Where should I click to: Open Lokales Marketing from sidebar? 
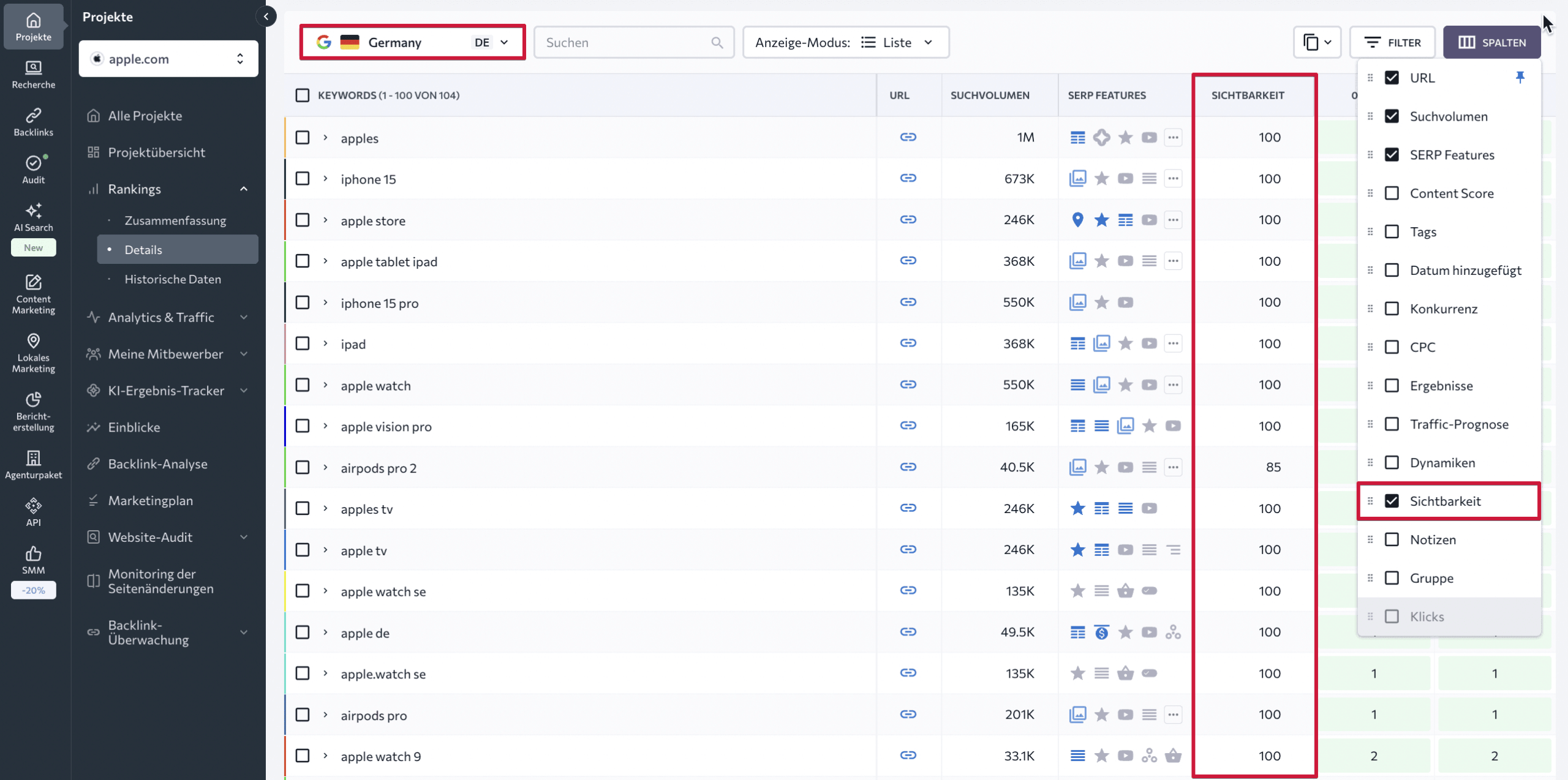tap(33, 354)
